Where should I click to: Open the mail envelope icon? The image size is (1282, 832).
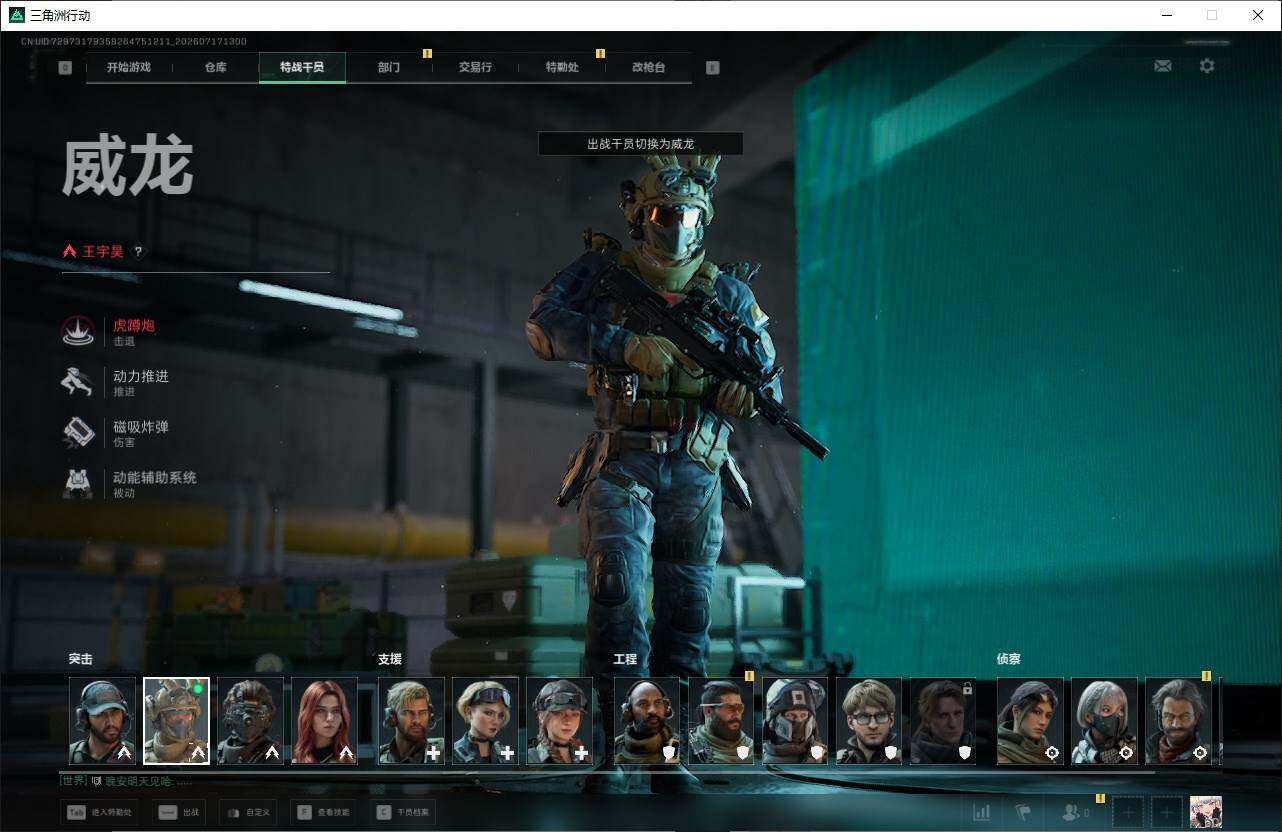[1162, 66]
